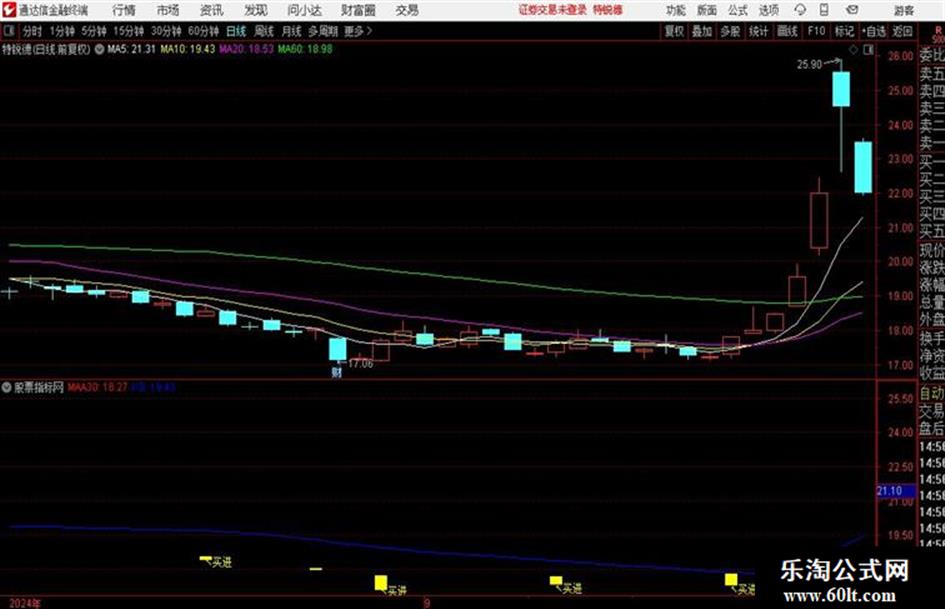Click the 2024年 date label on time axis
Image resolution: width=945 pixels, height=609 pixels.
click(x=25, y=603)
